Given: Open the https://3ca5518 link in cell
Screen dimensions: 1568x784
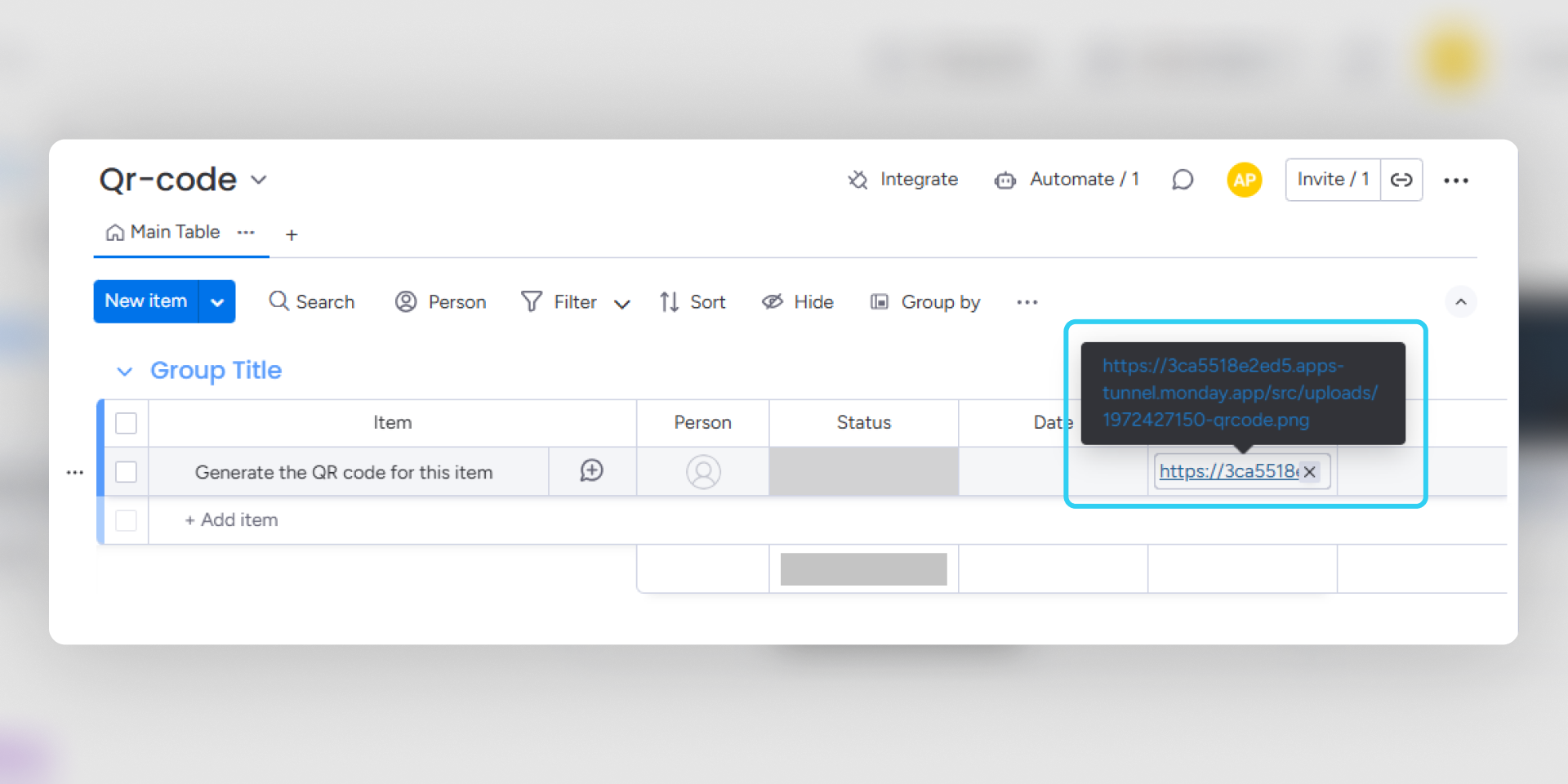Looking at the screenshot, I should click(x=1228, y=471).
